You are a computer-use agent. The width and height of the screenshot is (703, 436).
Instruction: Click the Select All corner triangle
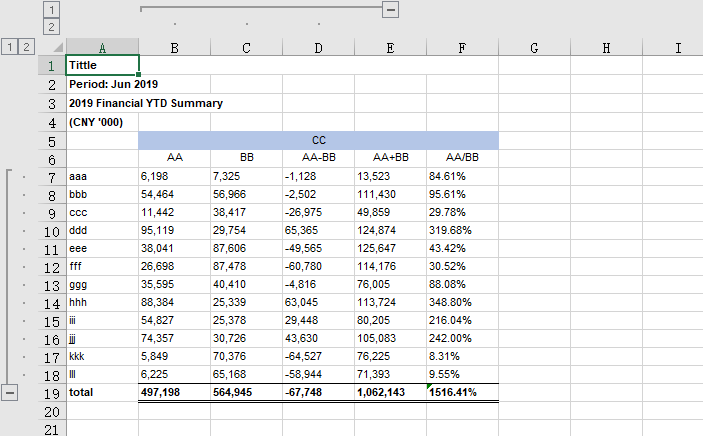[58, 47]
